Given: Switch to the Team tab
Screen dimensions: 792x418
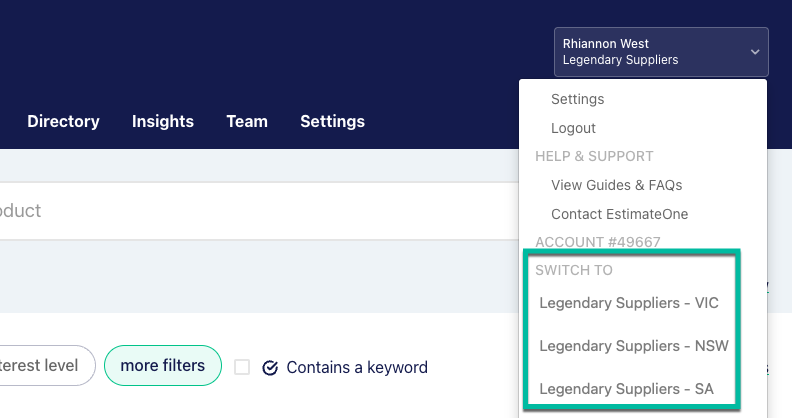Looking at the screenshot, I should (247, 121).
